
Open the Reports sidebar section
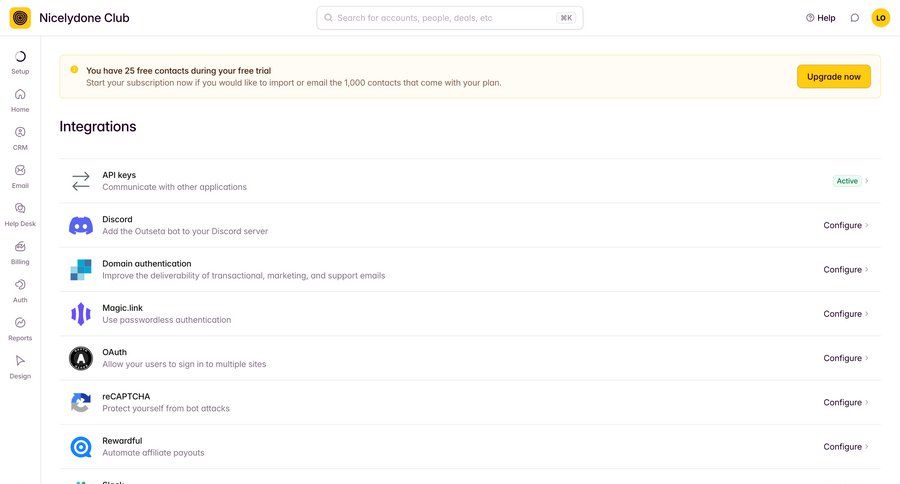pos(20,329)
